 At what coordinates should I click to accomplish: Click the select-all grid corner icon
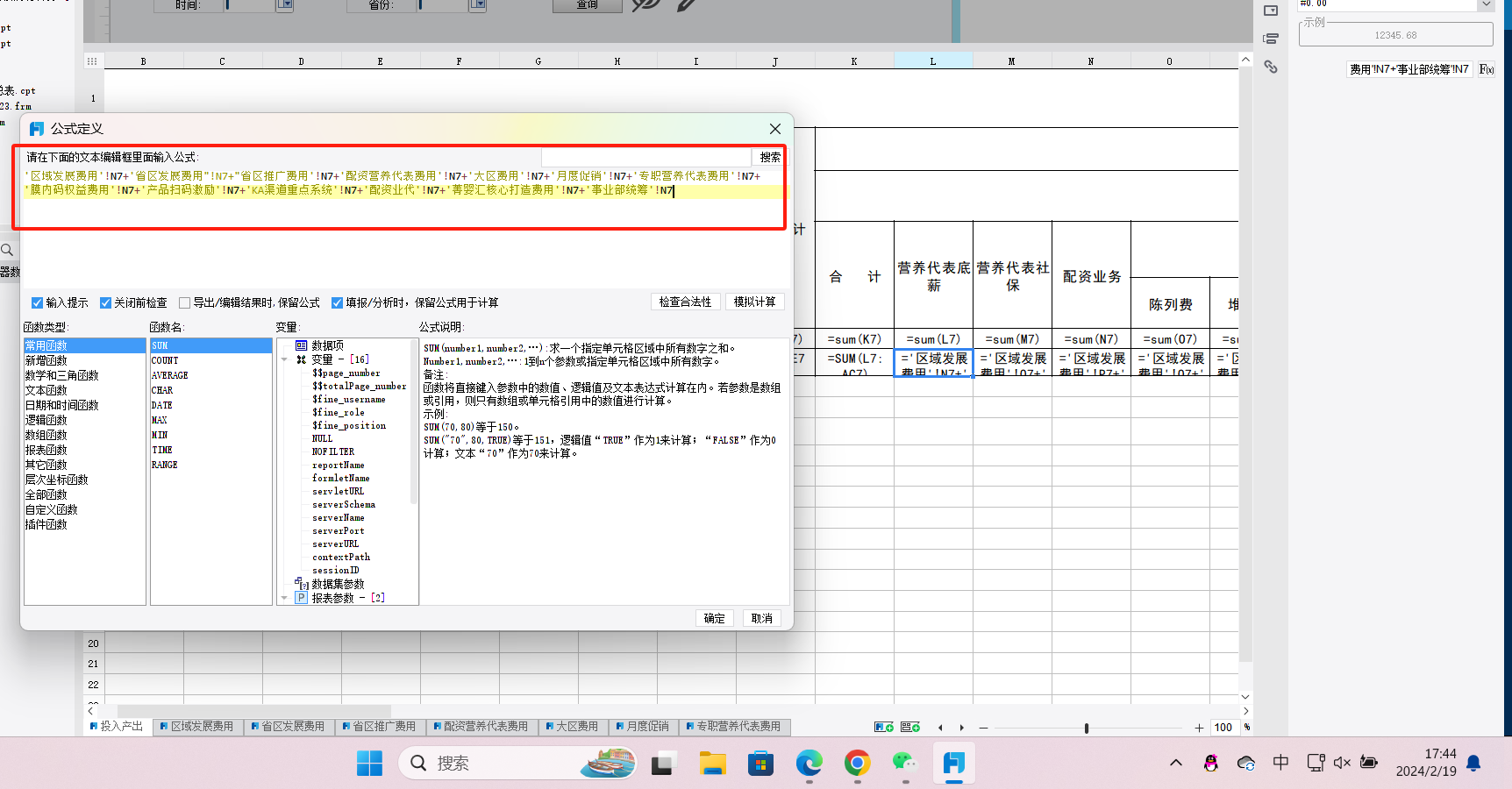(x=91, y=61)
